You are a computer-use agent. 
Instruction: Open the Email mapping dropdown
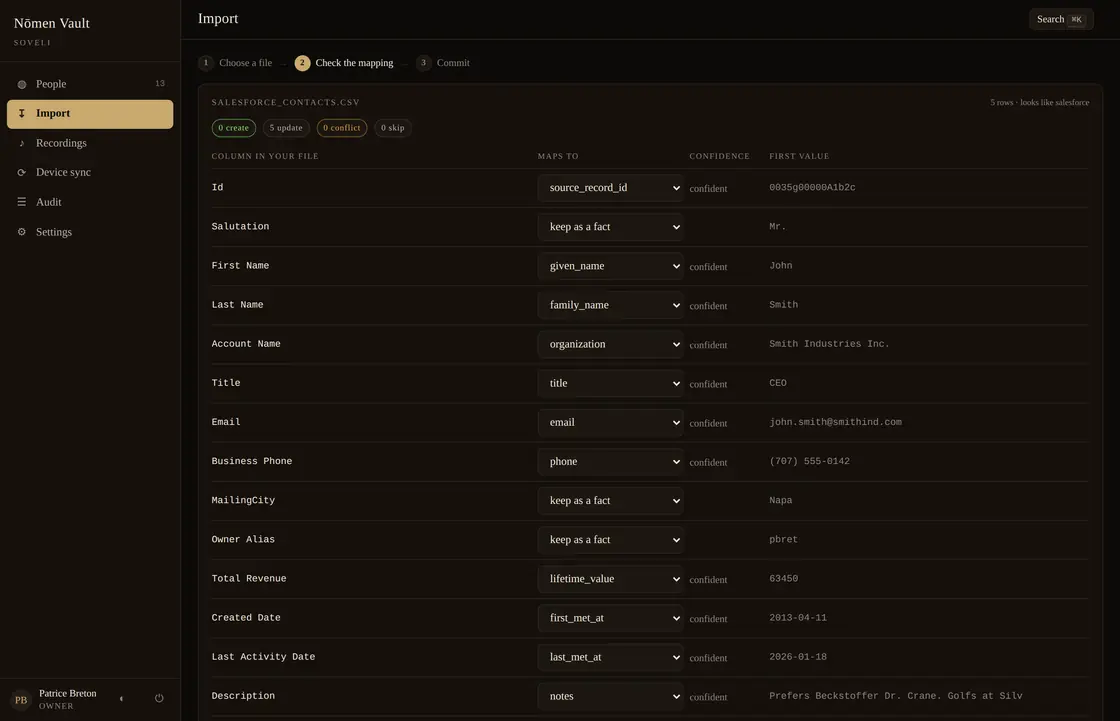tap(610, 422)
